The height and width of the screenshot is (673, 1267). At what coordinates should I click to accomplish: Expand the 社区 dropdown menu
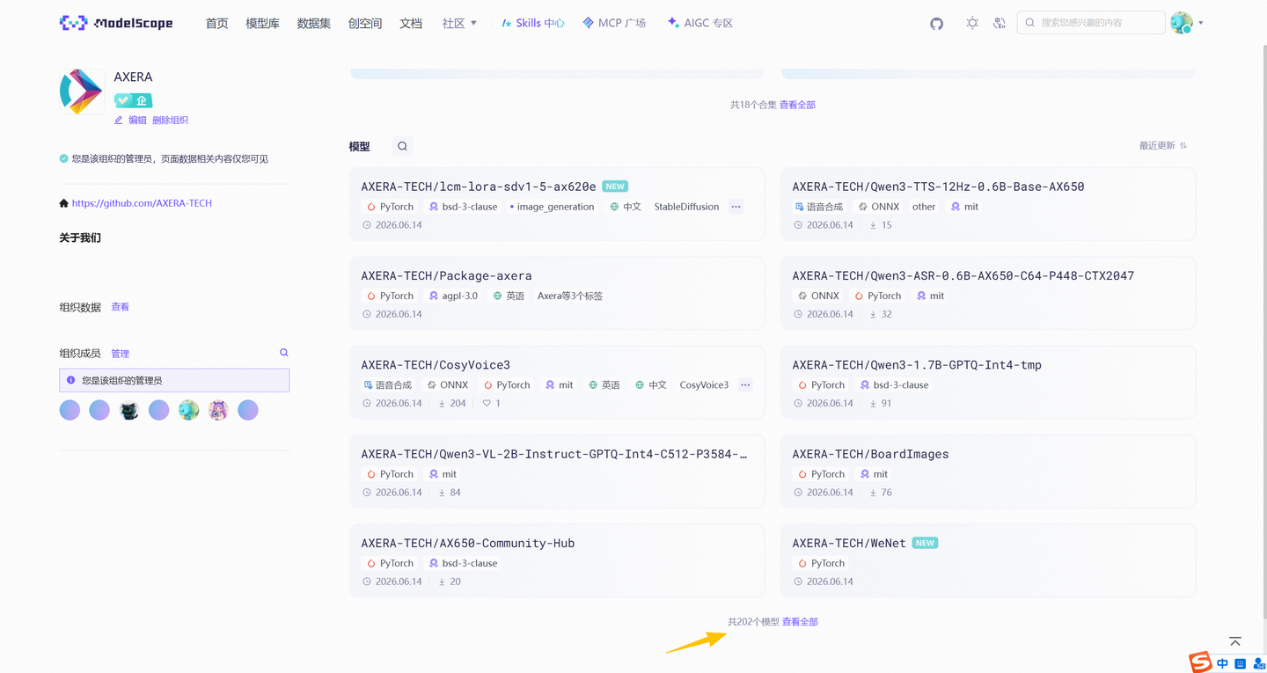[459, 23]
